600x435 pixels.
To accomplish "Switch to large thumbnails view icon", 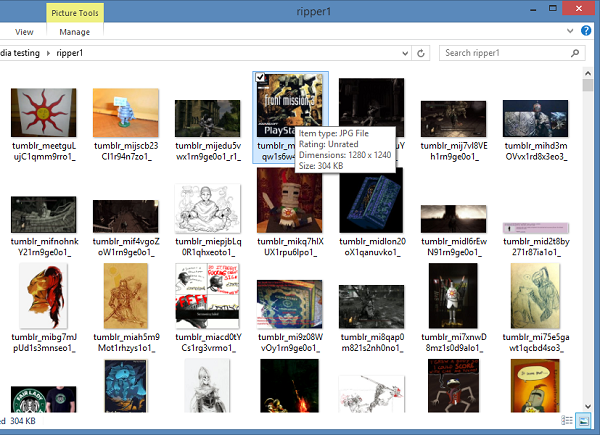I will pyautogui.click(x=584, y=420).
